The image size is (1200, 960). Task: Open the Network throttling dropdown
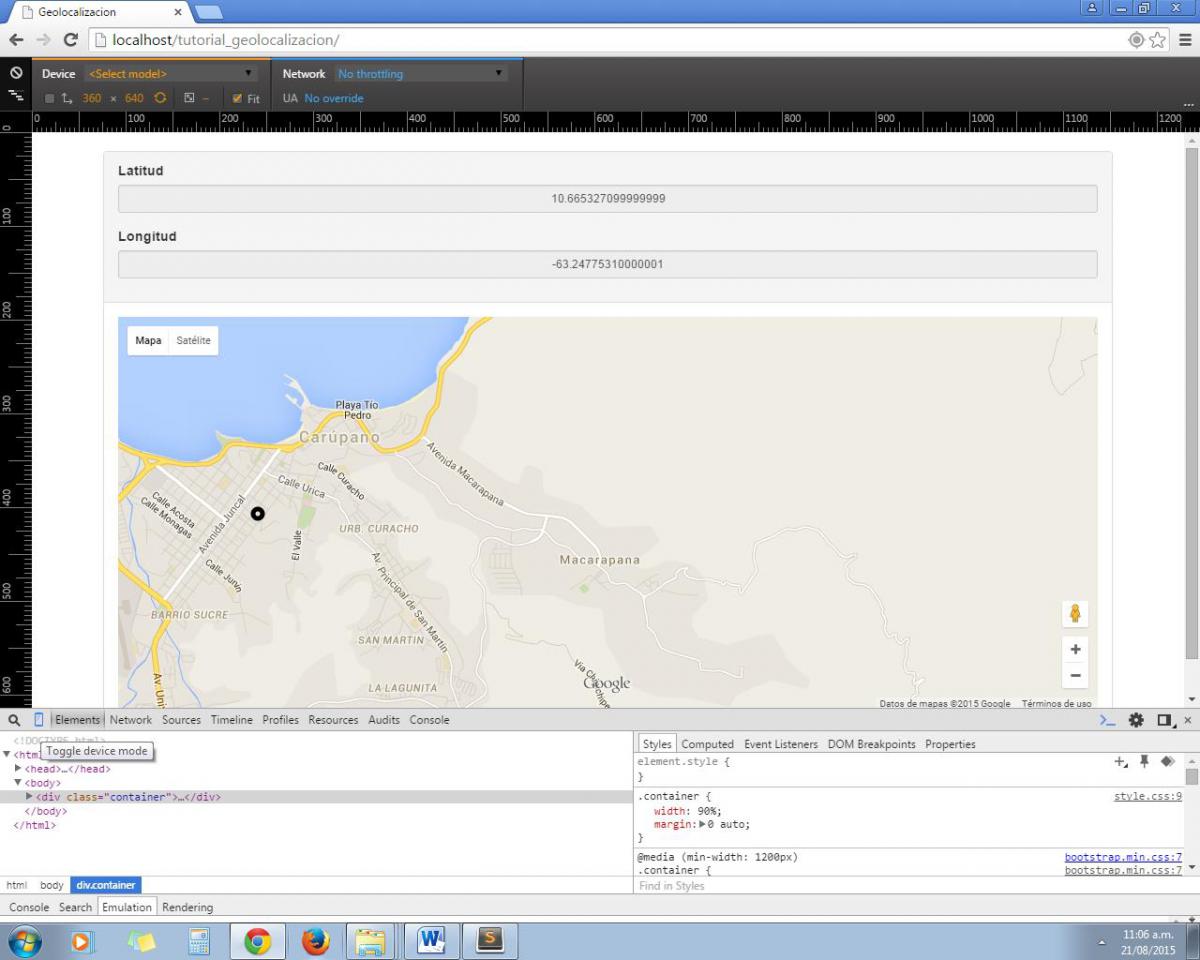[421, 74]
